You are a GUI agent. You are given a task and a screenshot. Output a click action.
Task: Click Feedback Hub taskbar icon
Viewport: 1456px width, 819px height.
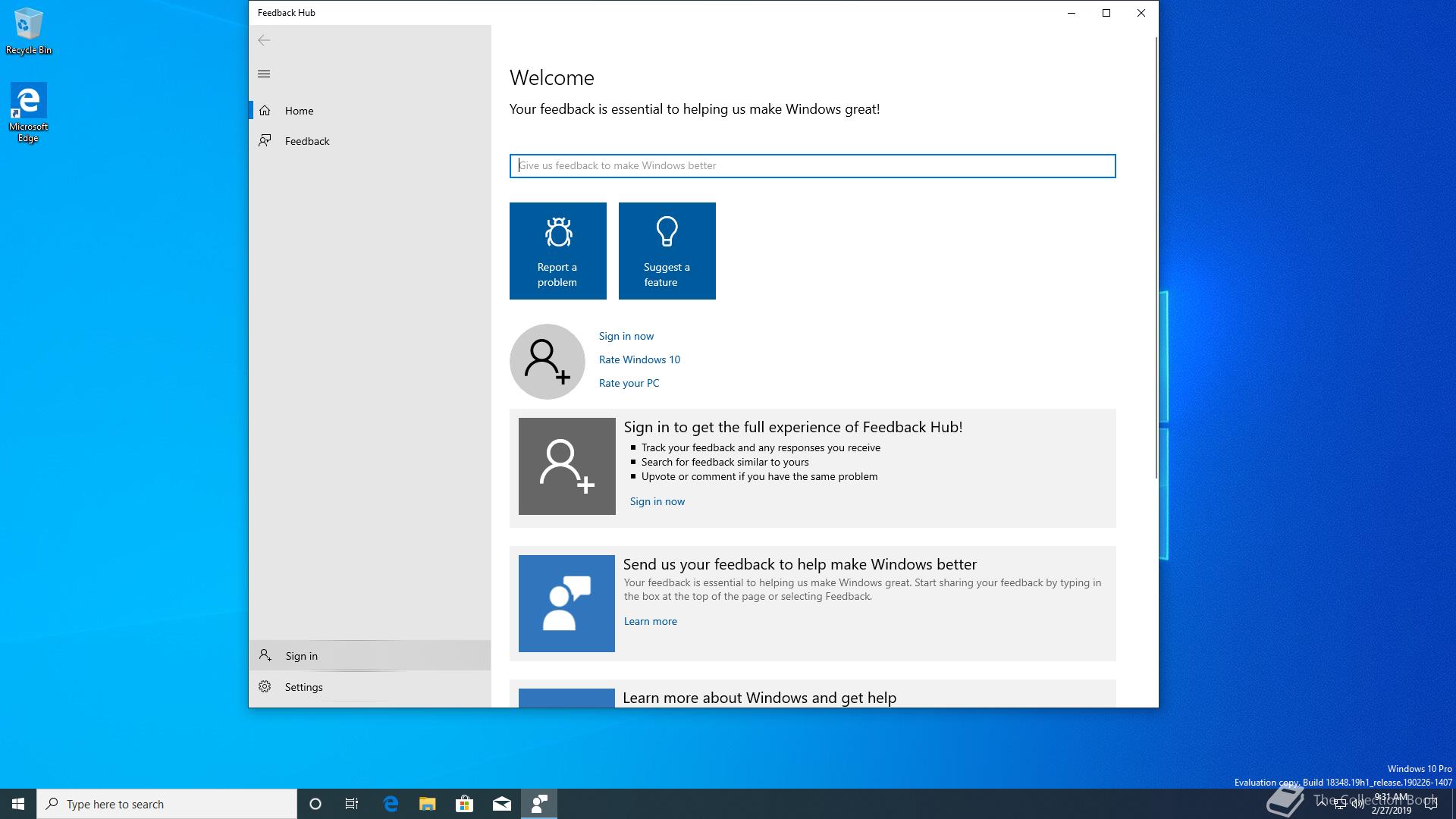tap(539, 804)
